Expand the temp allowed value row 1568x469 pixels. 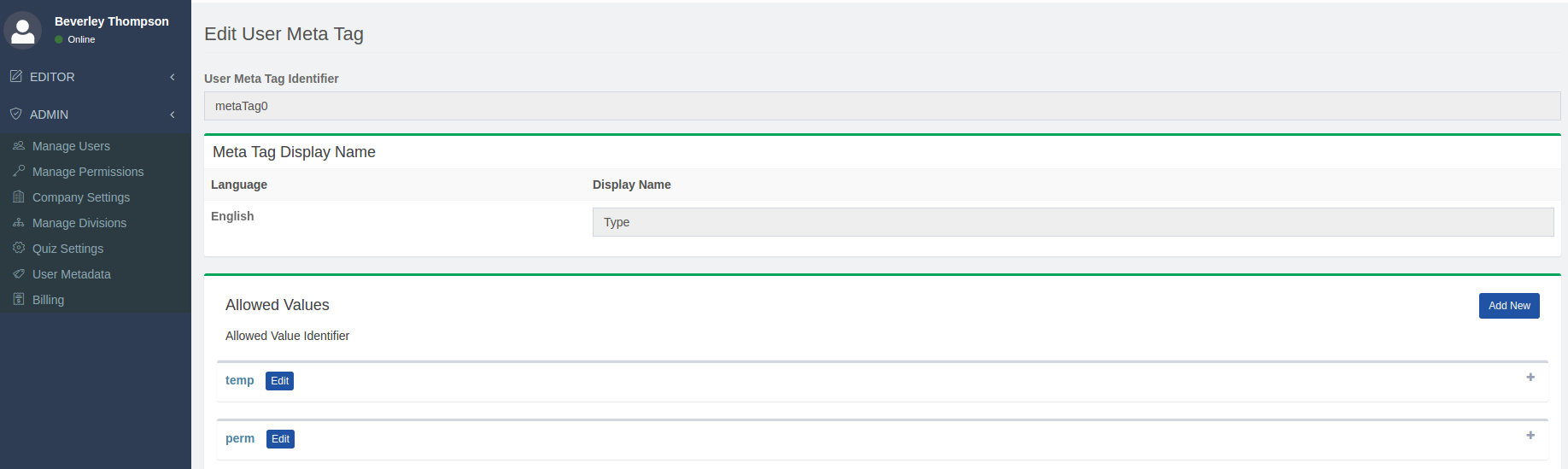(x=1530, y=378)
